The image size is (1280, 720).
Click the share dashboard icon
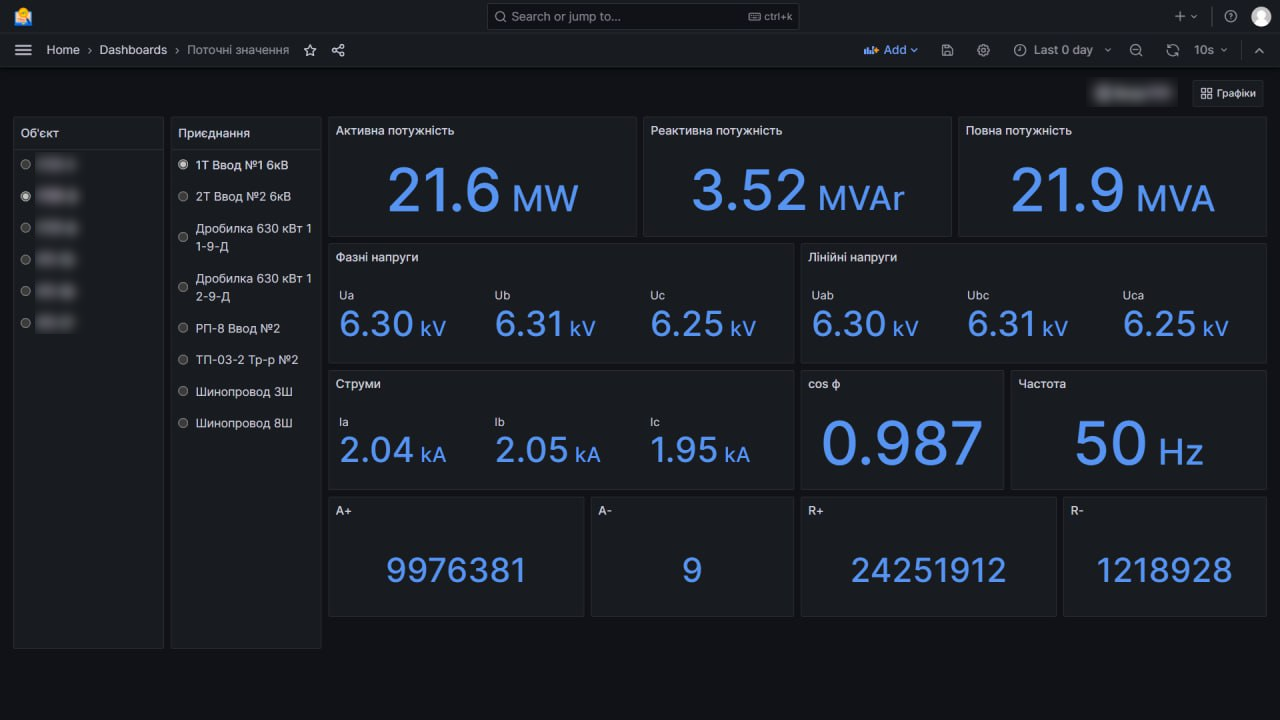[338, 50]
